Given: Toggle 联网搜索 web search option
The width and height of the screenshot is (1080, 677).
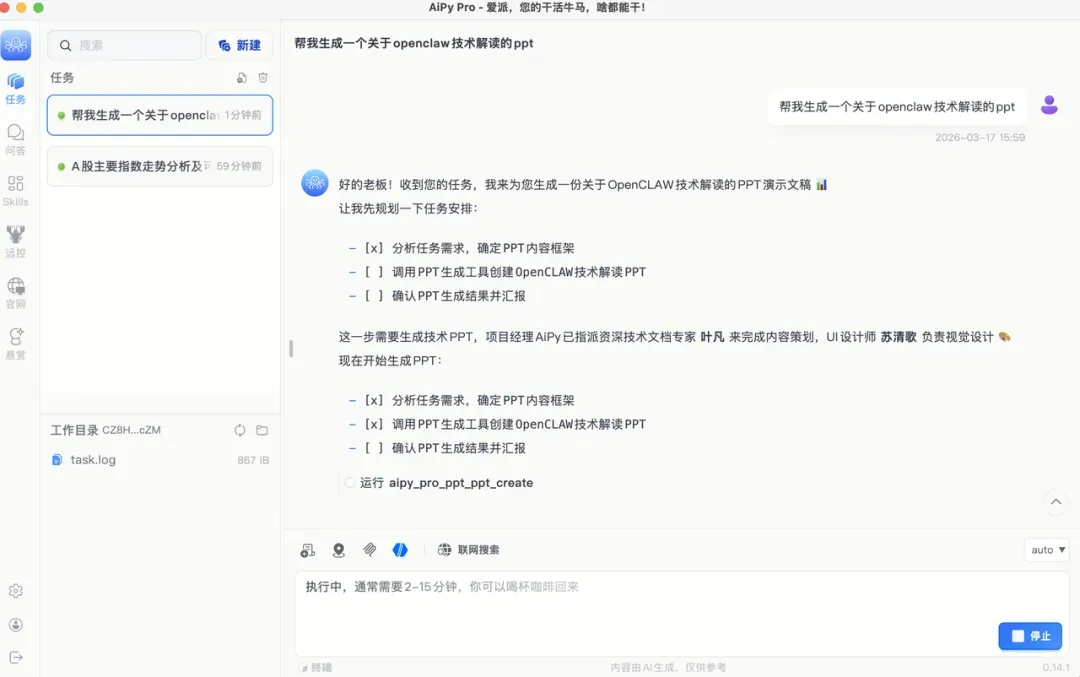Looking at the screenshot, I should point(469,550).
